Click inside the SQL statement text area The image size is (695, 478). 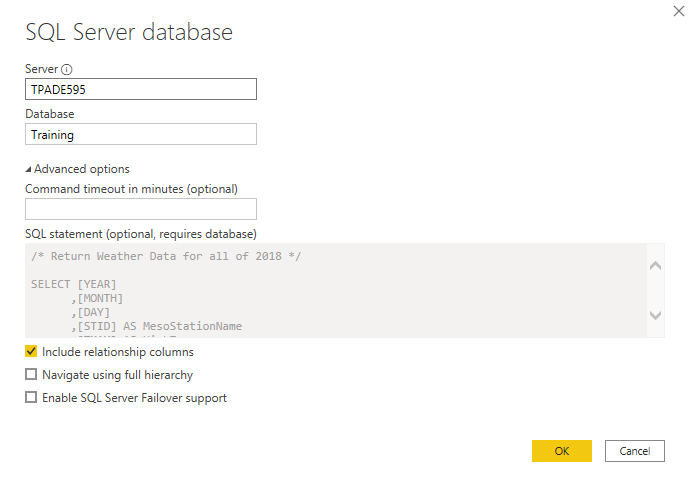point(336,290)
